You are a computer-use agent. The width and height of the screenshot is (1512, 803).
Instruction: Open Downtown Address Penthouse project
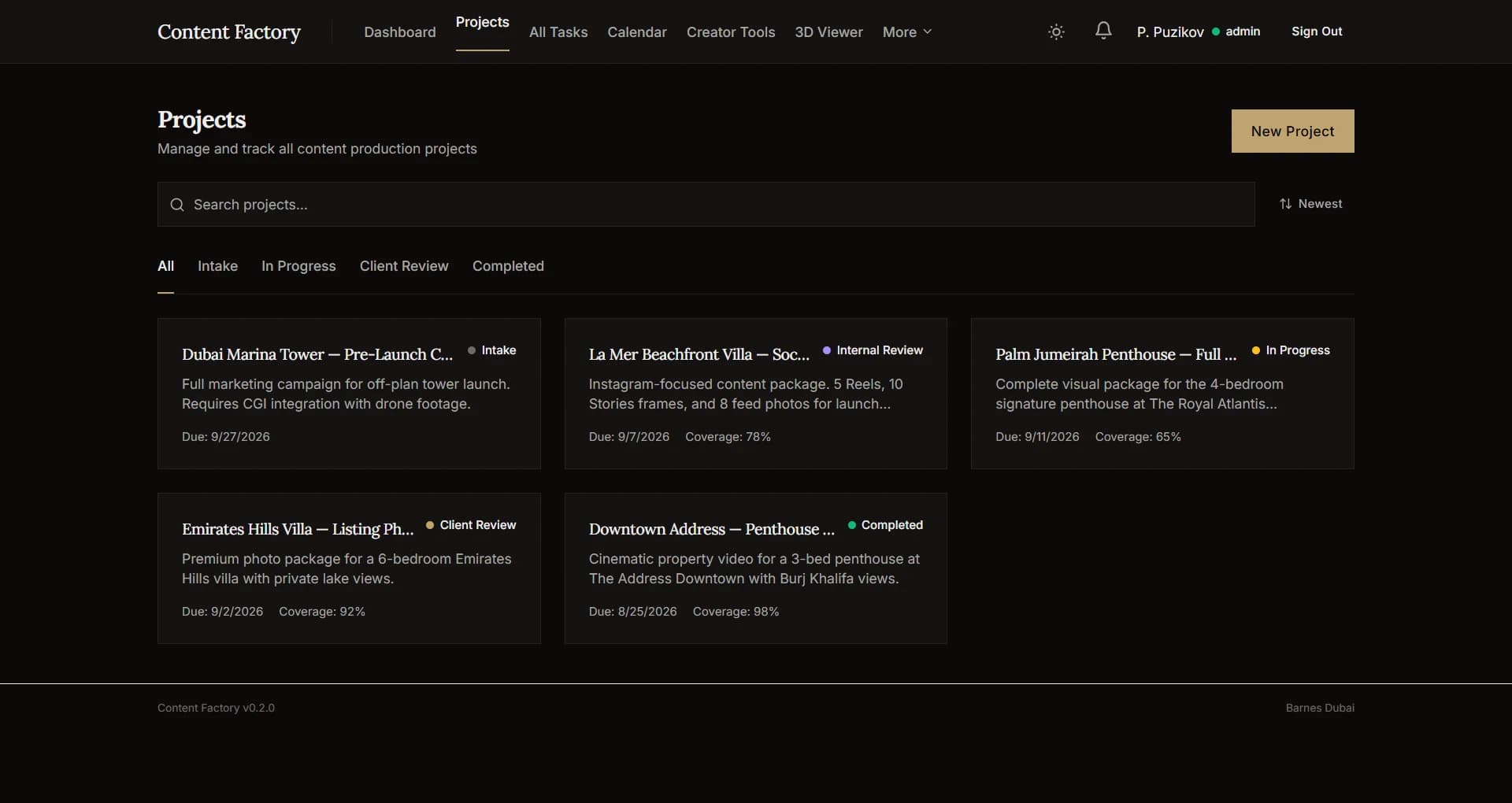click(x=756, y=568)
